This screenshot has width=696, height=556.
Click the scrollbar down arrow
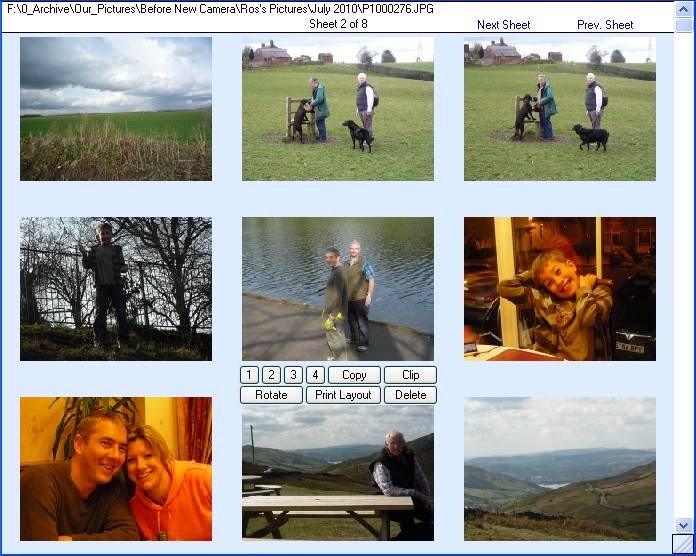(684, 525)
